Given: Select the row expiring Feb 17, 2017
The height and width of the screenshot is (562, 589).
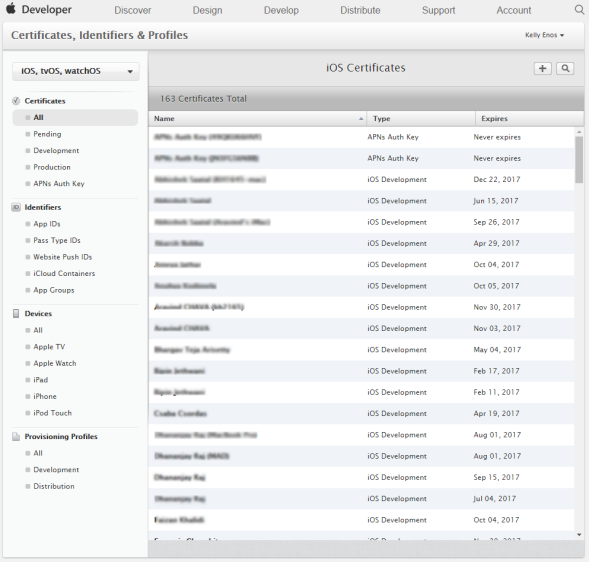Looking at the screenshot, I should [x=361, y=371].
